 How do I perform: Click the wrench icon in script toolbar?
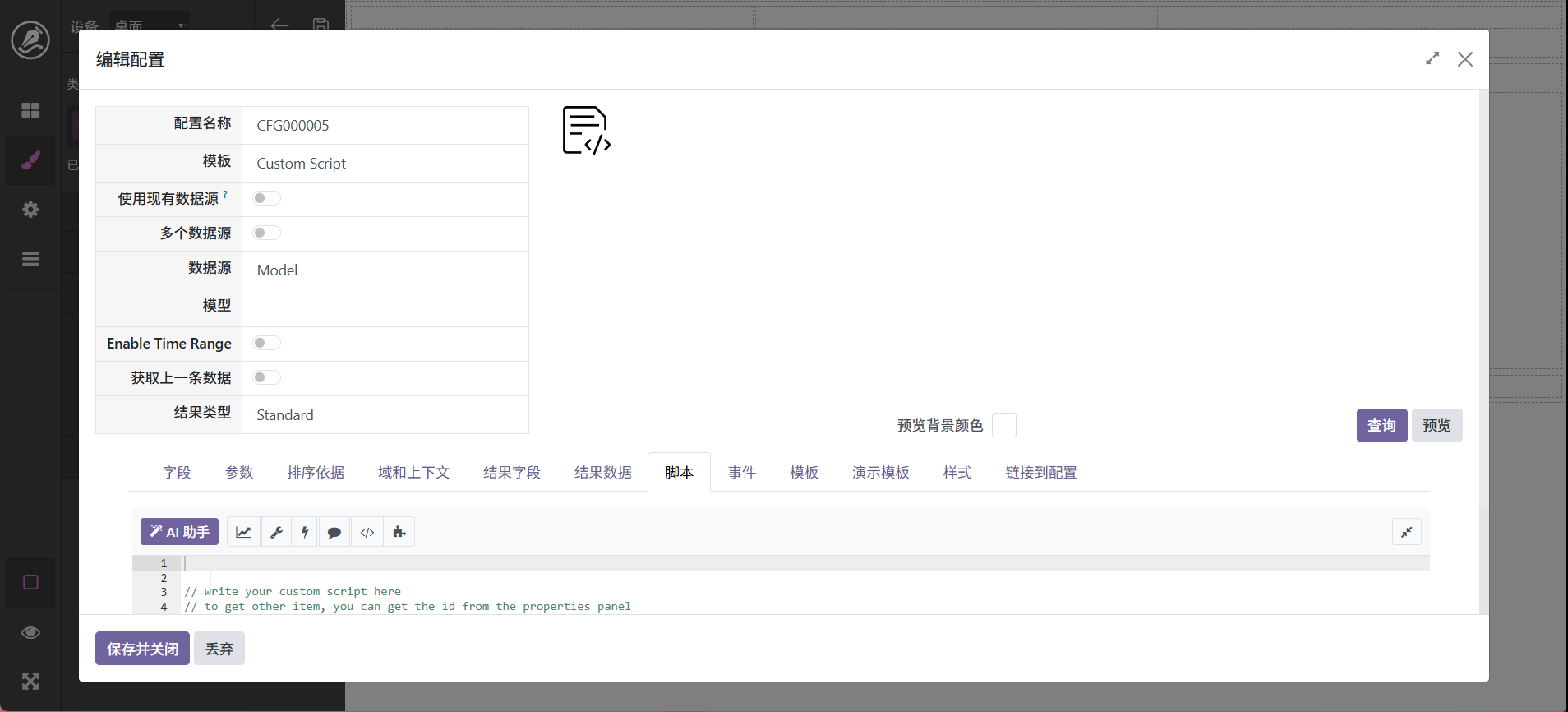[x=277, y=532]
